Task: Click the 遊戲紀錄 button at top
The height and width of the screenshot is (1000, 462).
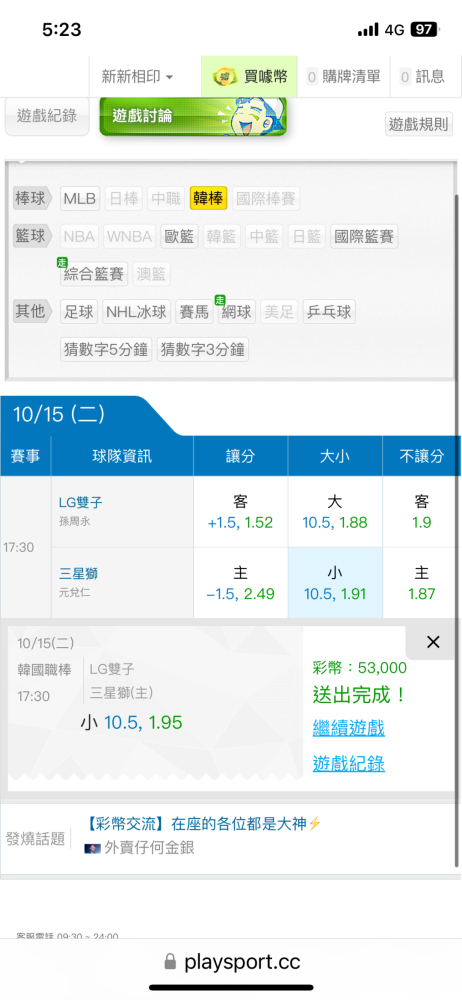Action: click(x=47, y=116)
